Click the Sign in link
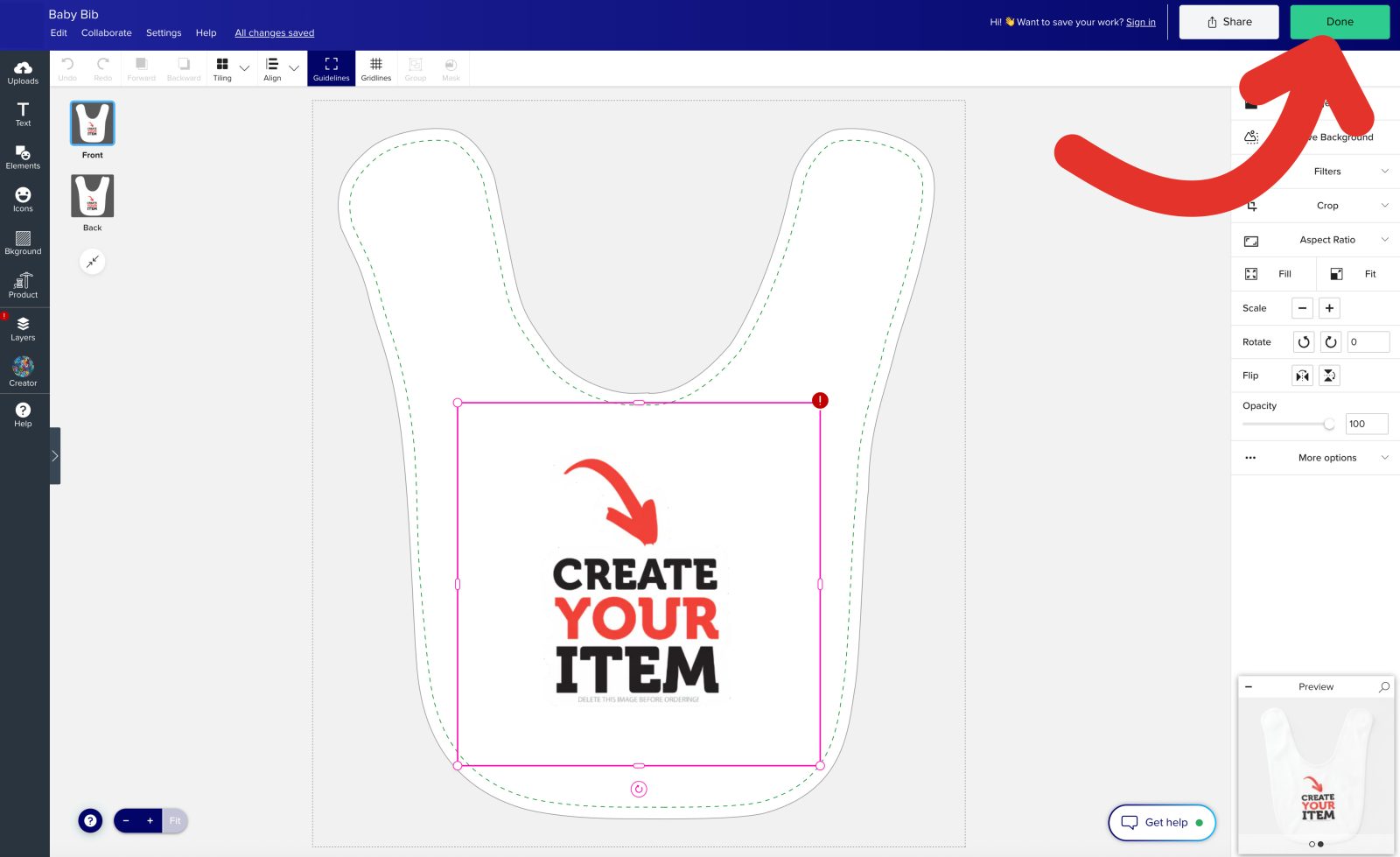This screenshot has width=1400, height=857. point(1140,23)
